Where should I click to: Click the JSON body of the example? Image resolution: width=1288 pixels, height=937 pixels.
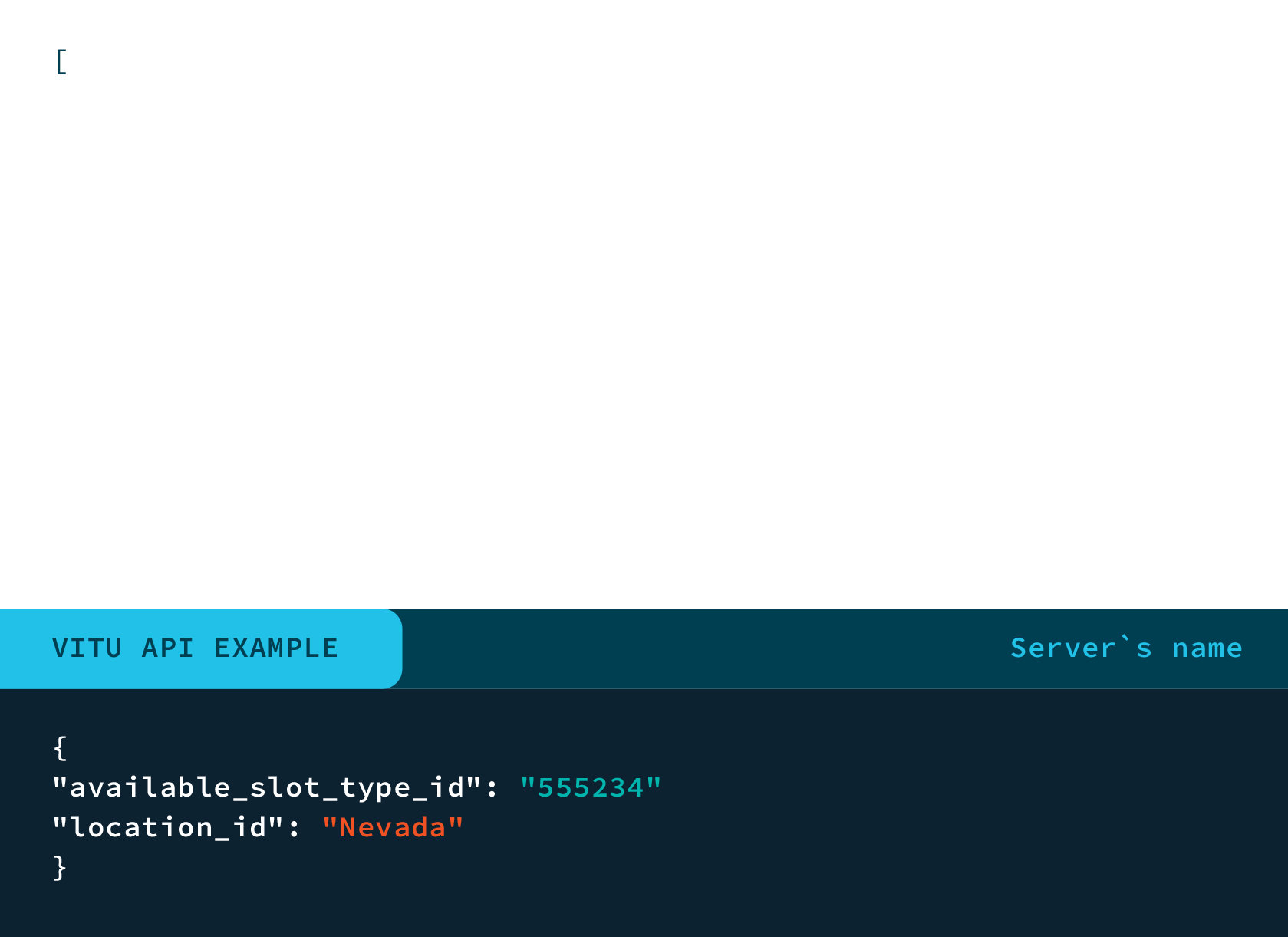[x=307, y=806]
